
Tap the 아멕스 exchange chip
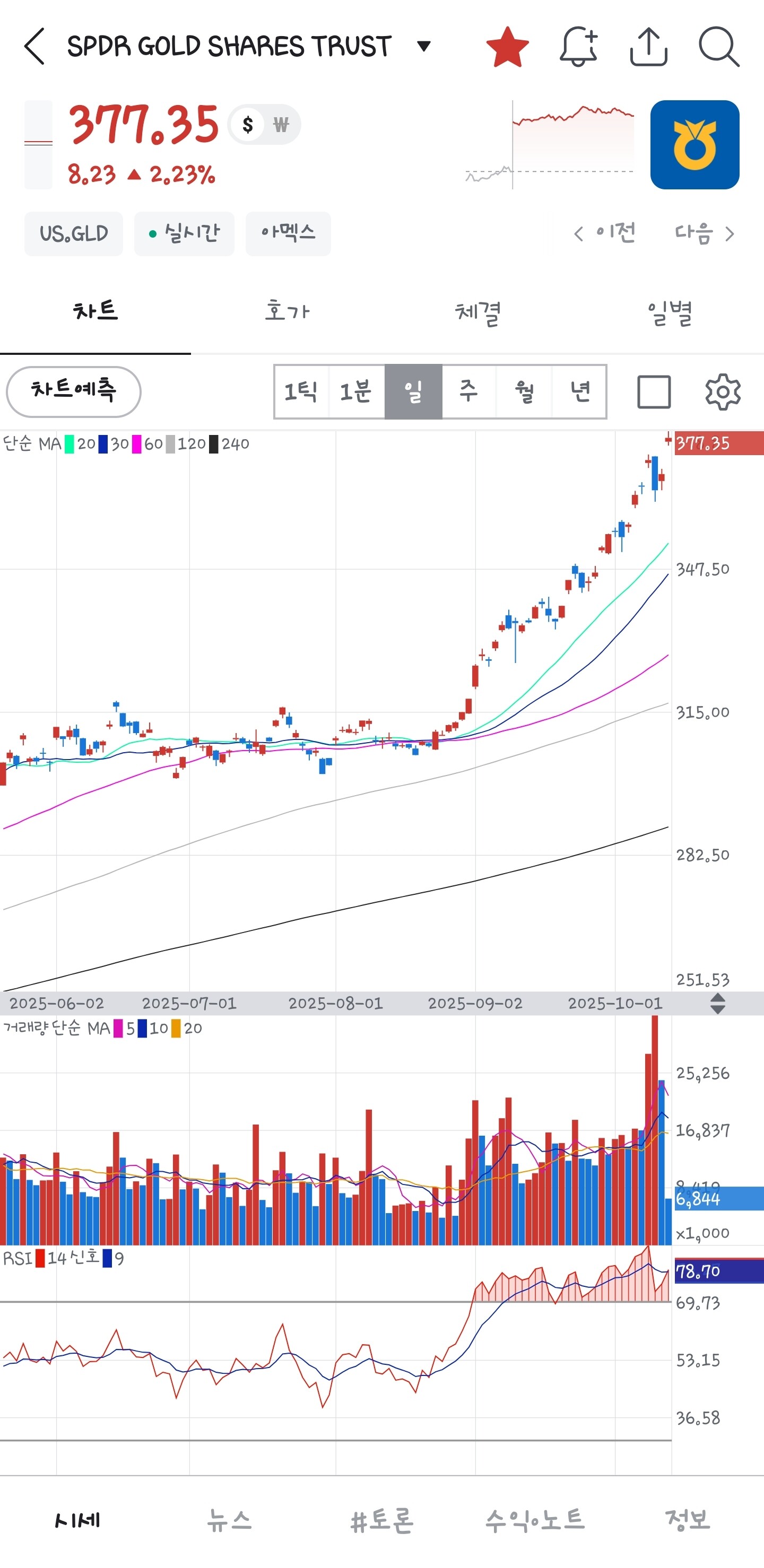[x=288, y=234]
